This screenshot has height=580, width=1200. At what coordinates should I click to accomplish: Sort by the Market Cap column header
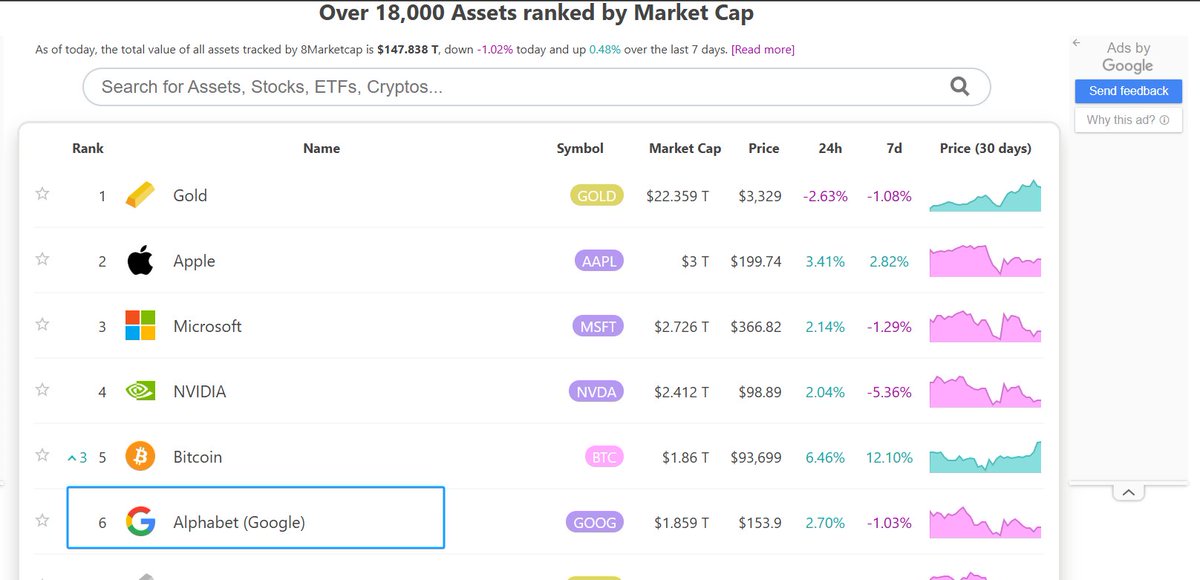tap(684, 148)
